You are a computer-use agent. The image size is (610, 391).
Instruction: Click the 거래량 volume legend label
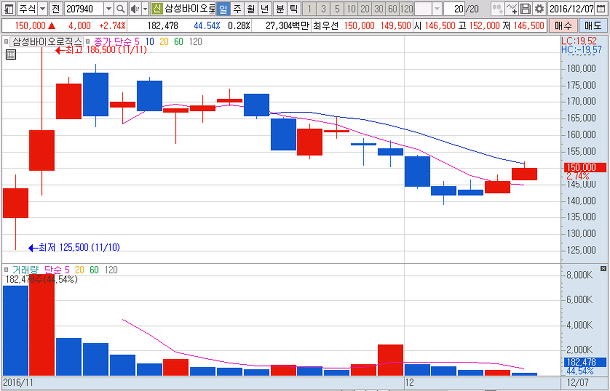pyautogui.click(x=25, y=270)
